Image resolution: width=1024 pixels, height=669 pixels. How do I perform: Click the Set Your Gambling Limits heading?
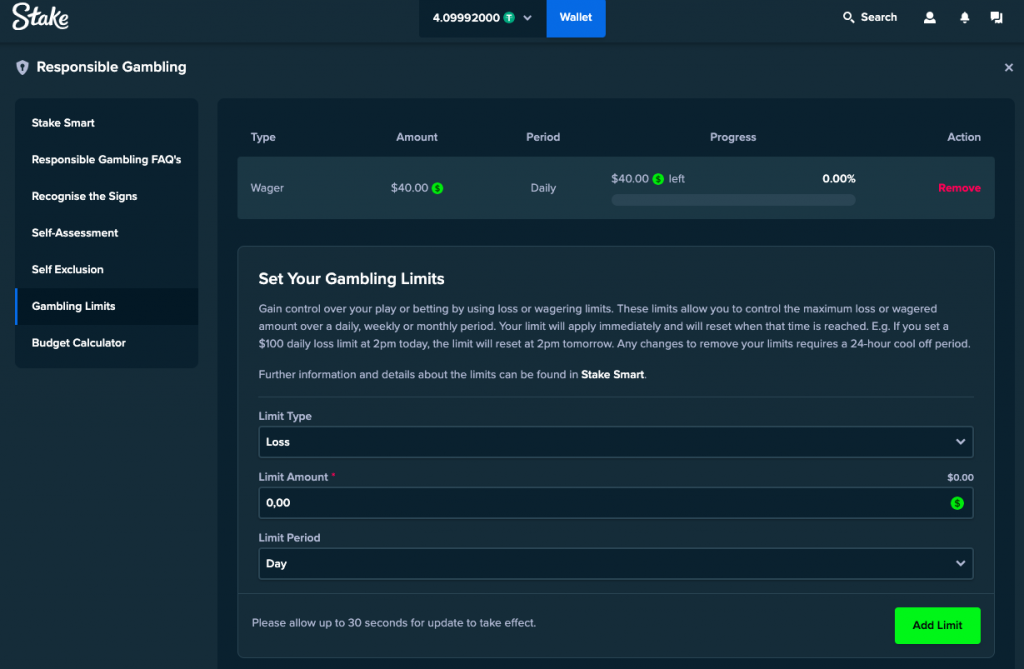tap(351, 279)
